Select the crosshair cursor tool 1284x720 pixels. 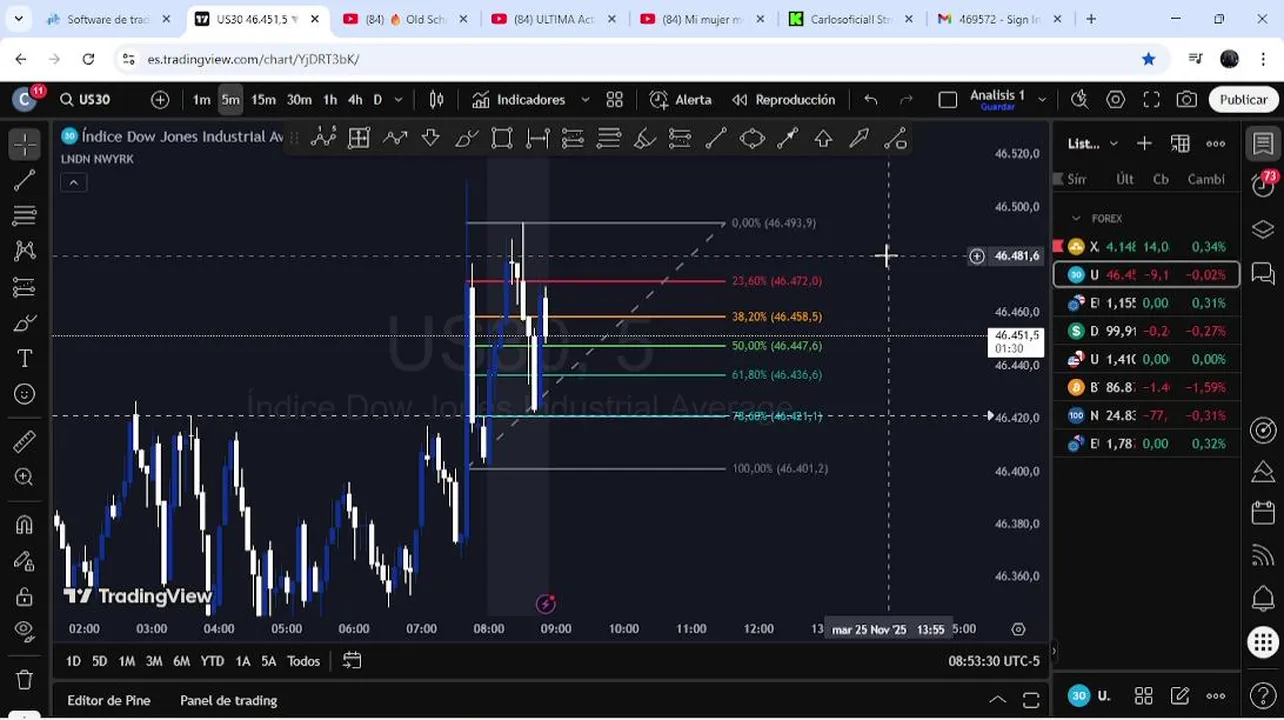click(25, 144)
